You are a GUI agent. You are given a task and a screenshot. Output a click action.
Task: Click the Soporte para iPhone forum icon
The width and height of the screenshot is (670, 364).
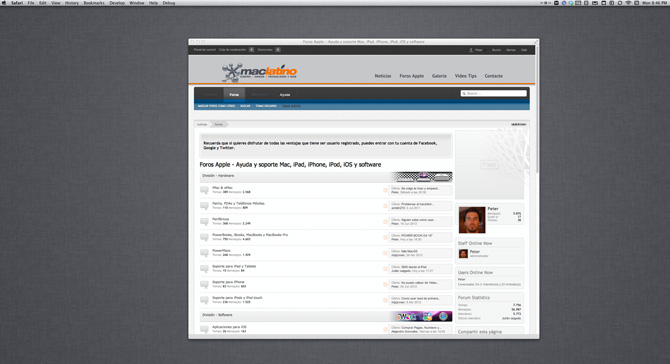click(204, 285)
